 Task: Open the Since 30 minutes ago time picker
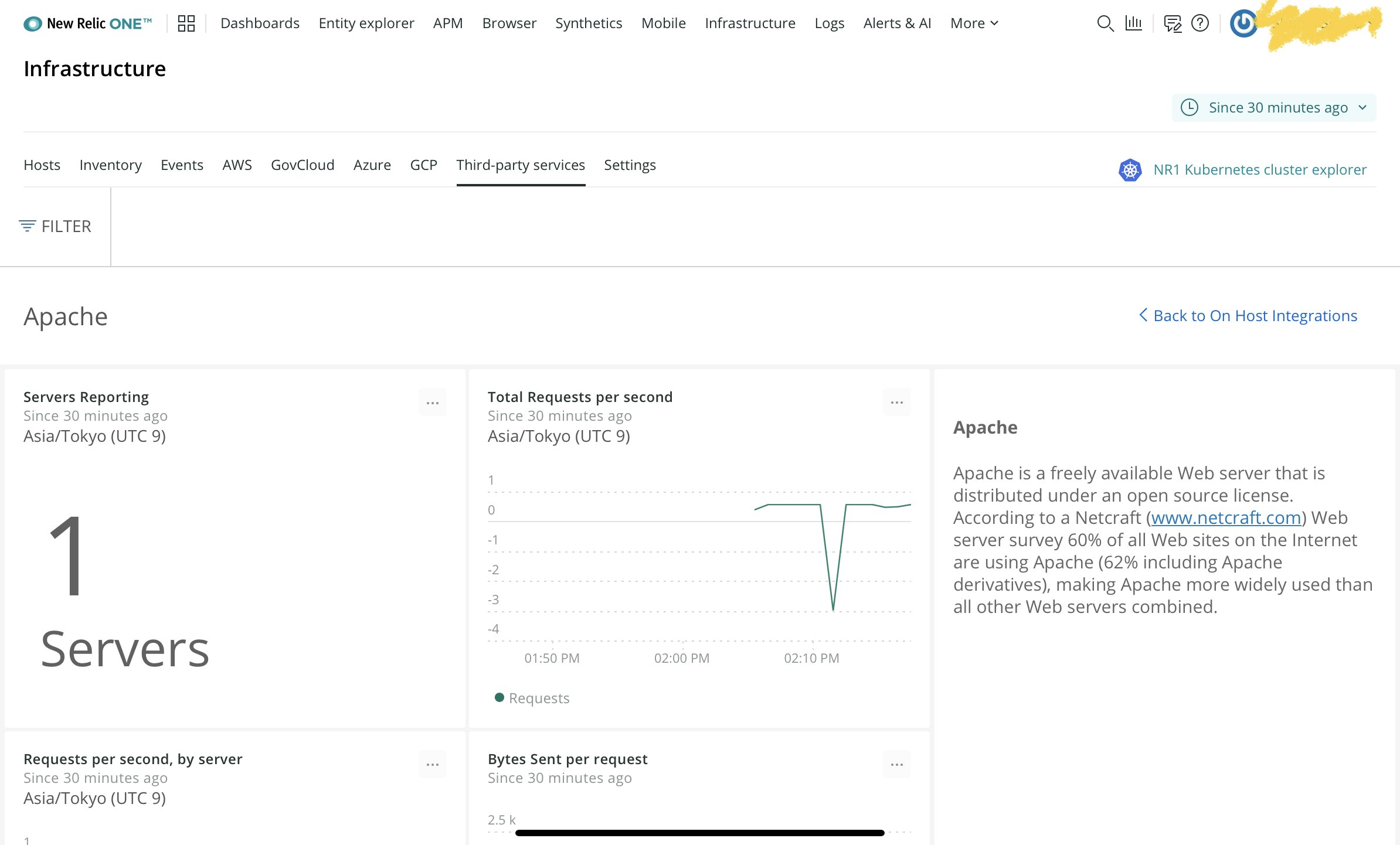pyautogui.click(x=1273, y=108)
